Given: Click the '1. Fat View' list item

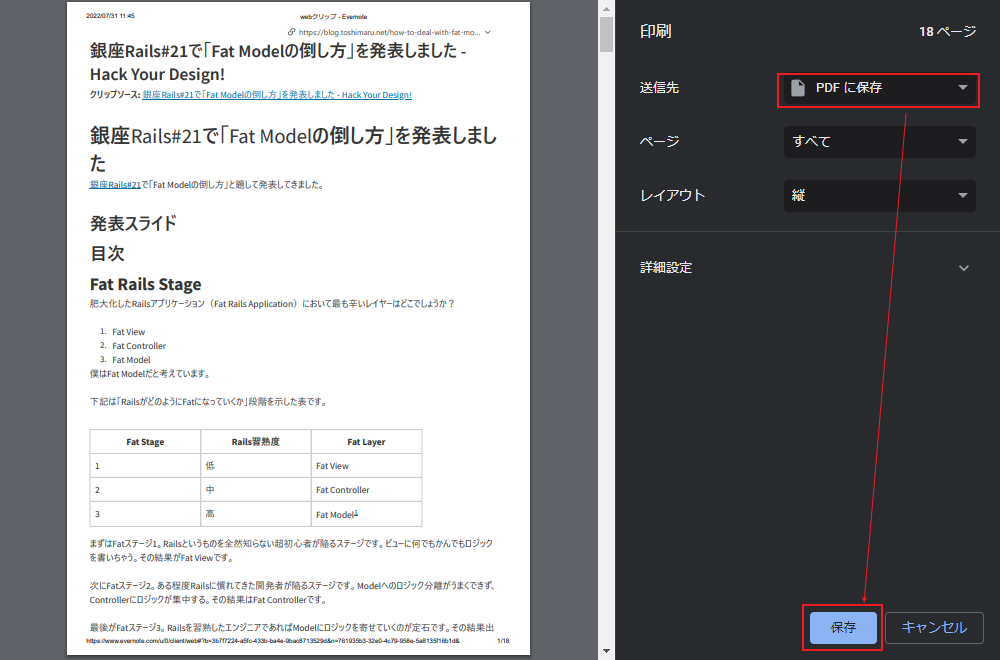Looking at the screenshot, I should coord(122,332).
